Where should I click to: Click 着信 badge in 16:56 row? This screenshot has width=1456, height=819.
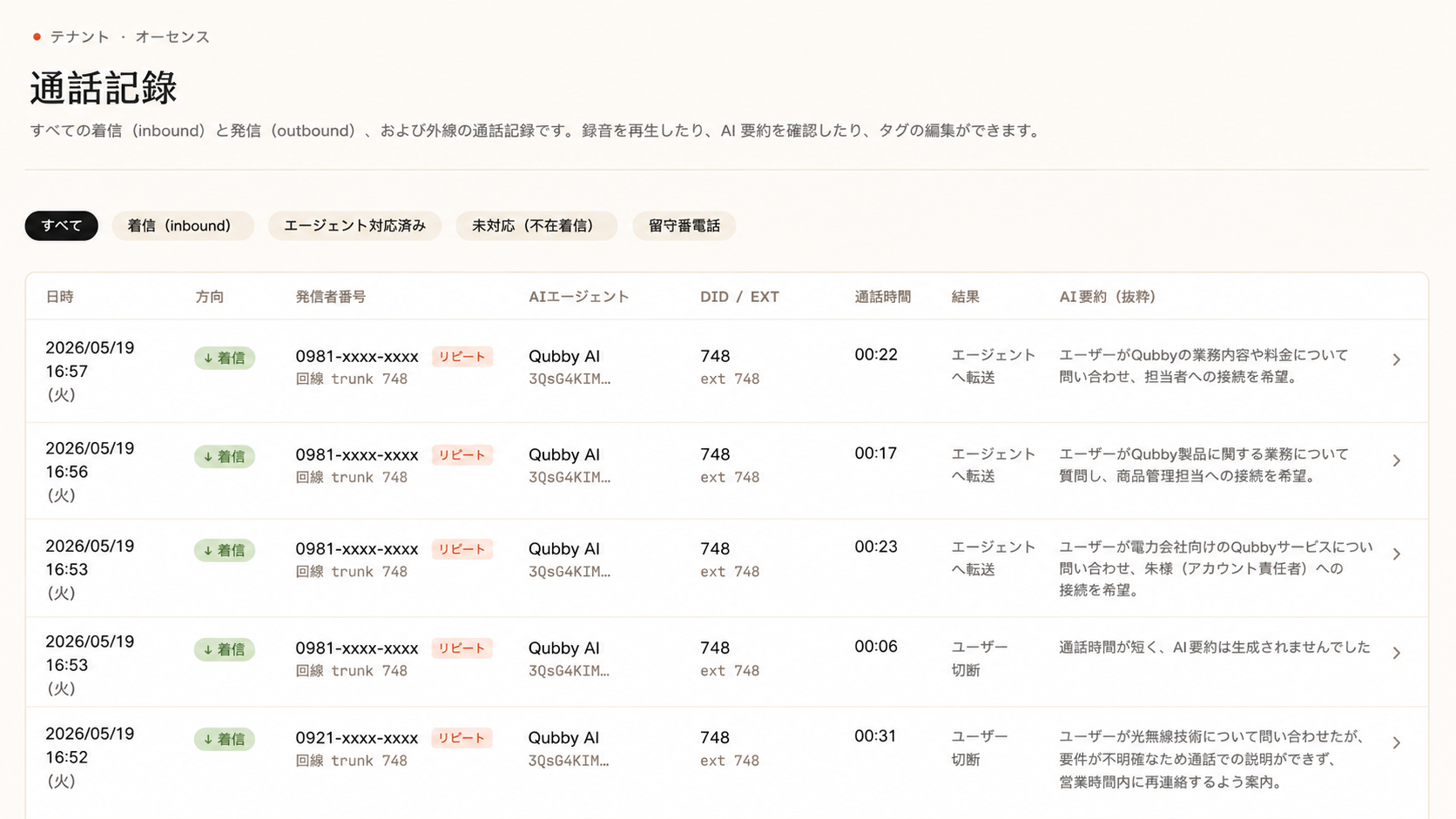pos(225,456)
